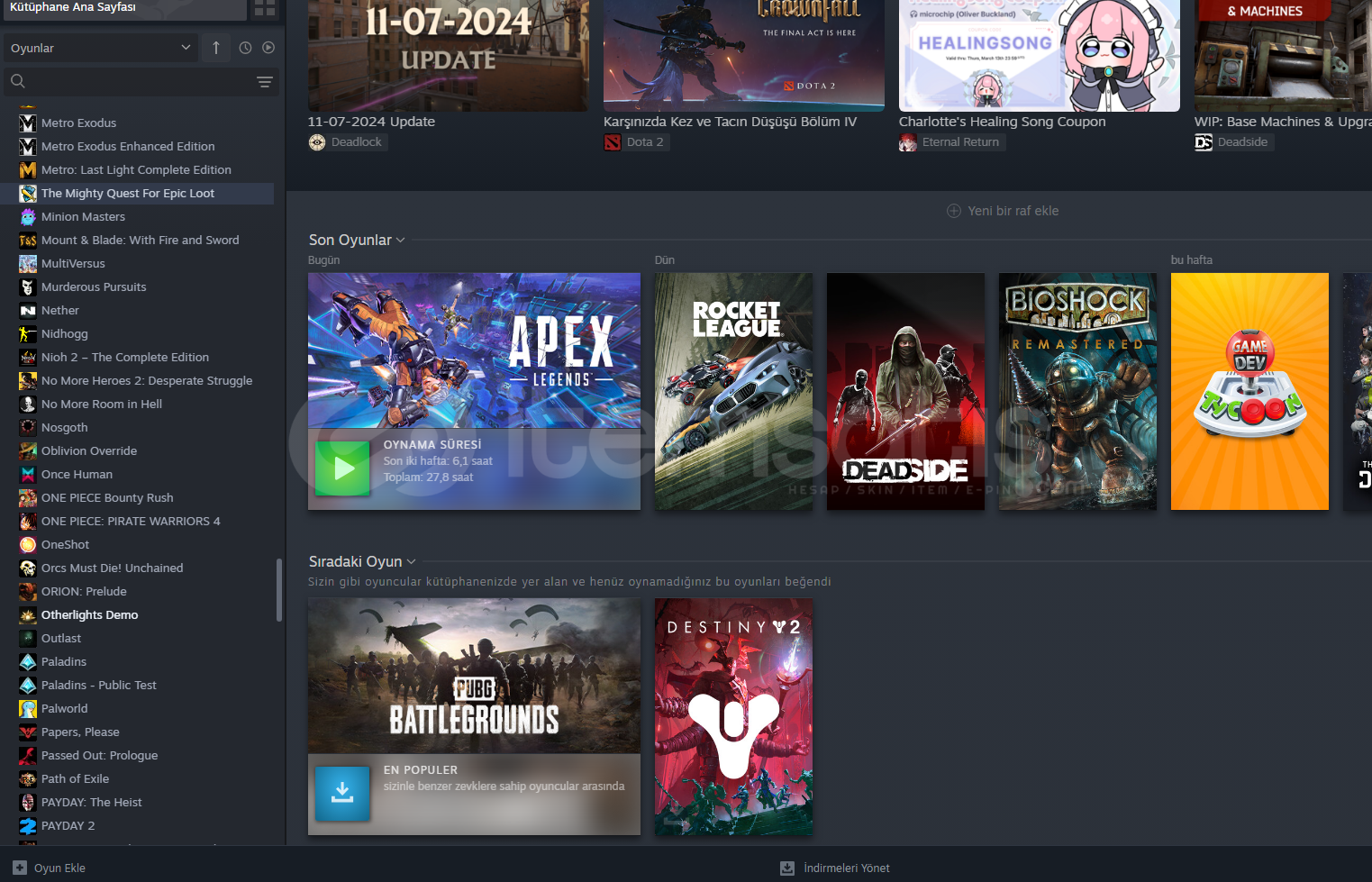Select No More Heroes 2 icon
This screenshot has width=1372, height=882.
pos(28,380)
